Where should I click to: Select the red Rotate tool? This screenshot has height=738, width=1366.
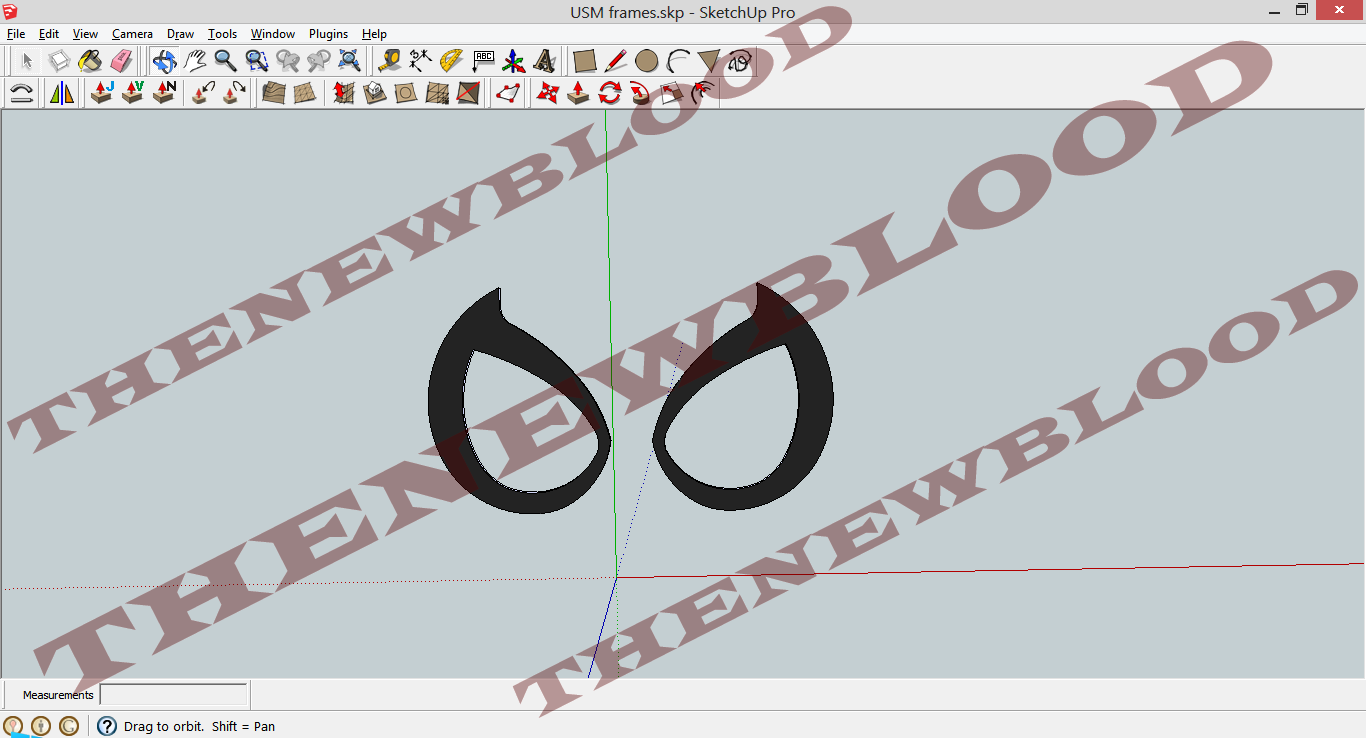tap(609, 93)
